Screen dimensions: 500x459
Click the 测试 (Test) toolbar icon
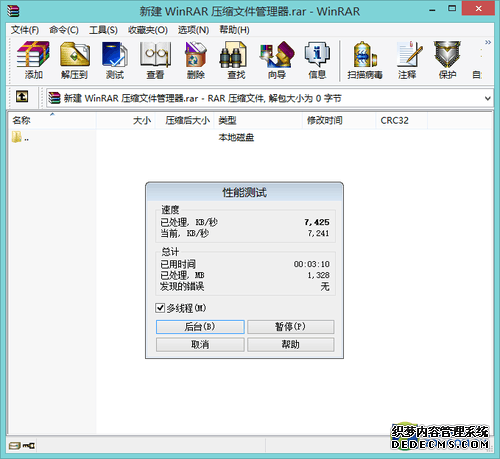click(x=115, y=60)
